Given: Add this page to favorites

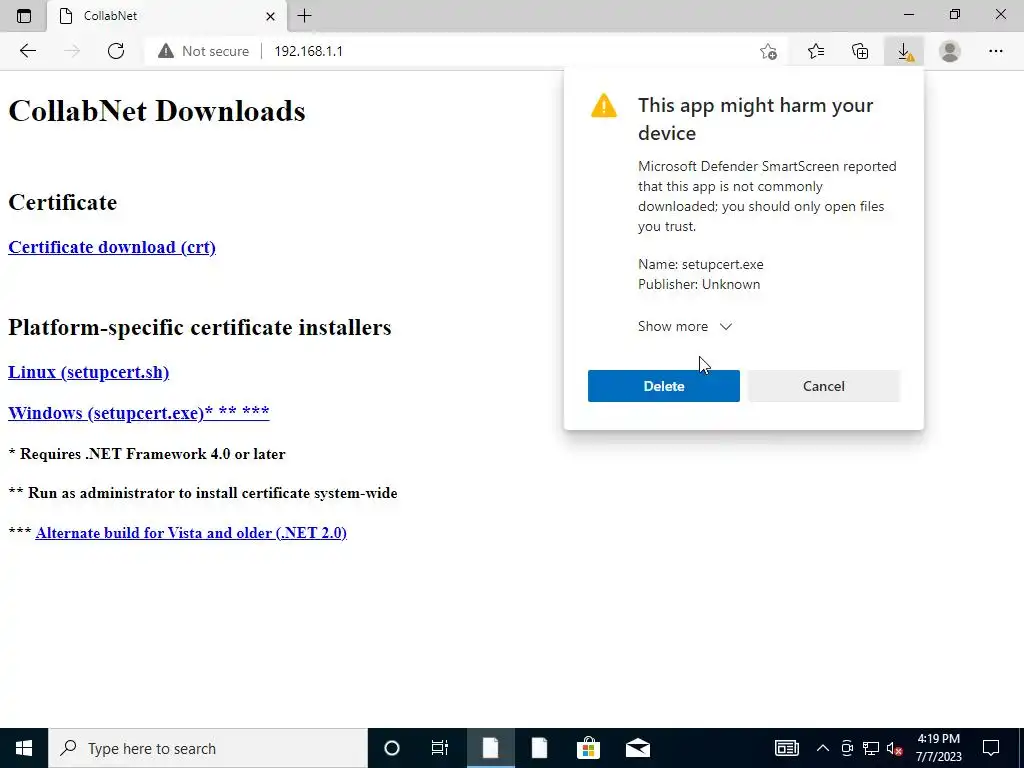Looking at the screenshot, I should tap(769, 51).
